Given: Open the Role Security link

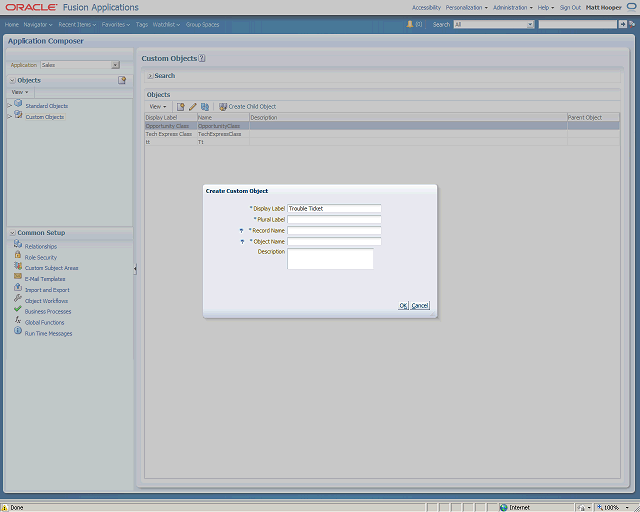Looking at the screenshot, I should point(41,258).
